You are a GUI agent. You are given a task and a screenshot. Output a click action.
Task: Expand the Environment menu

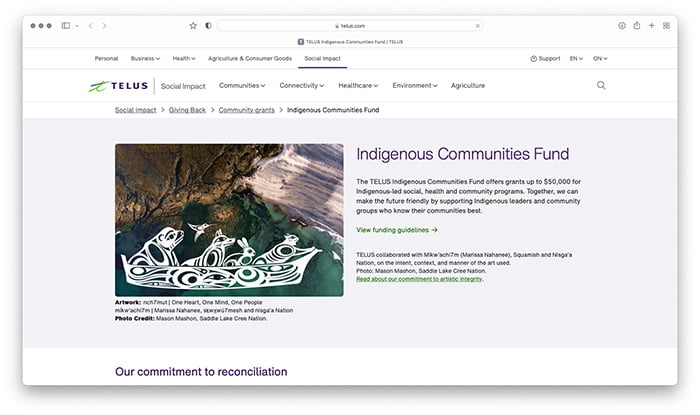[x=415, y=85]
